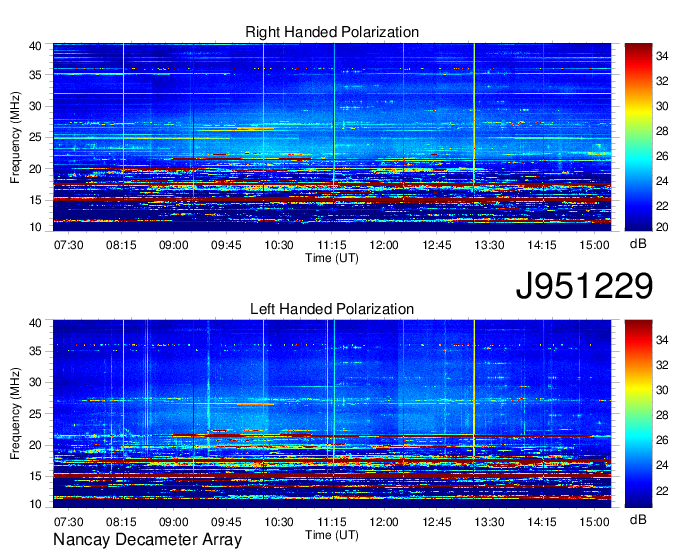
Task: Click the 'Left Handed Polarization' plot title
Action: click(x=332, y=309)
